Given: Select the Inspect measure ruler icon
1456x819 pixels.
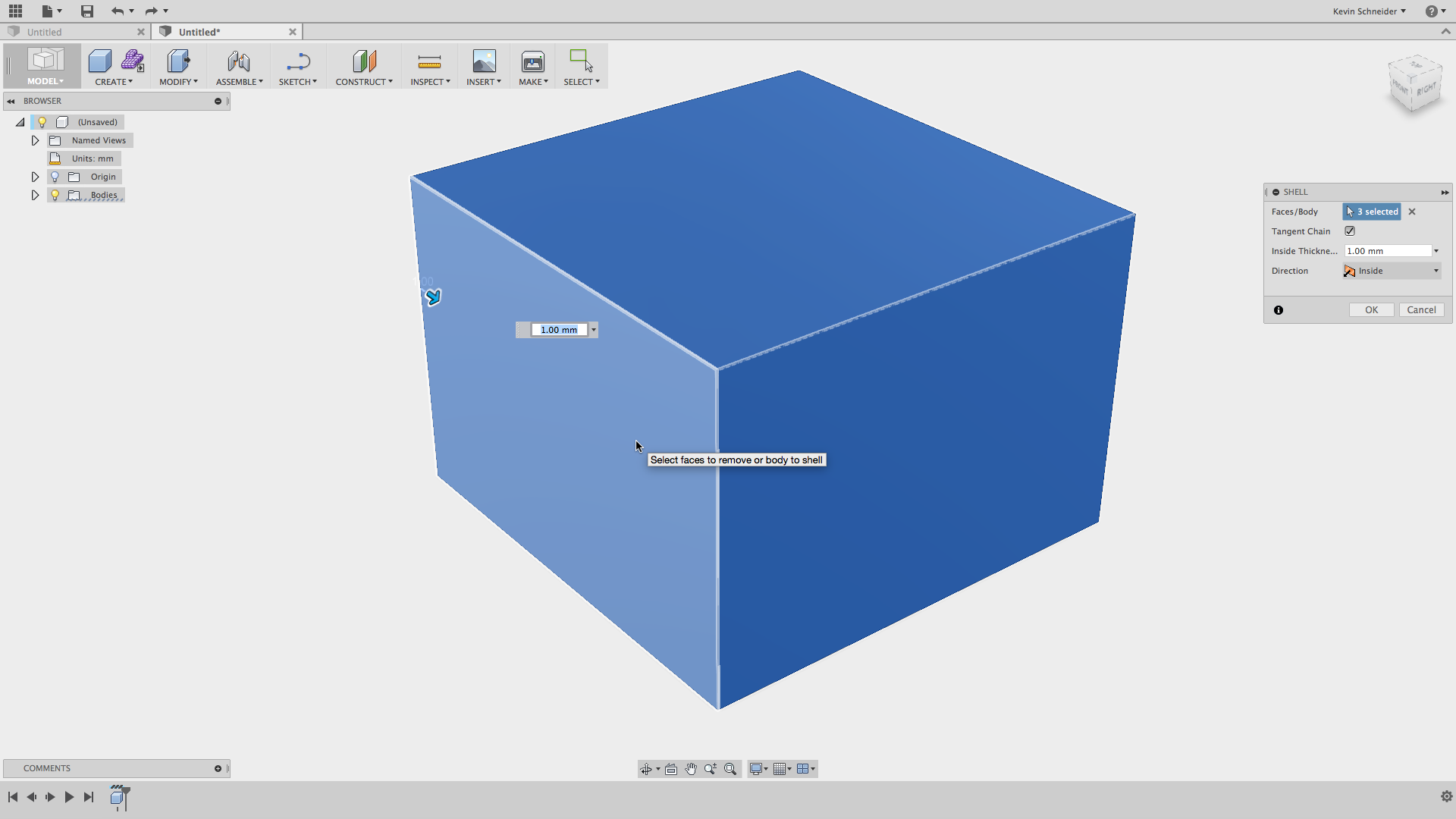Looking at the screenshot, I should (x=429, y=61).
